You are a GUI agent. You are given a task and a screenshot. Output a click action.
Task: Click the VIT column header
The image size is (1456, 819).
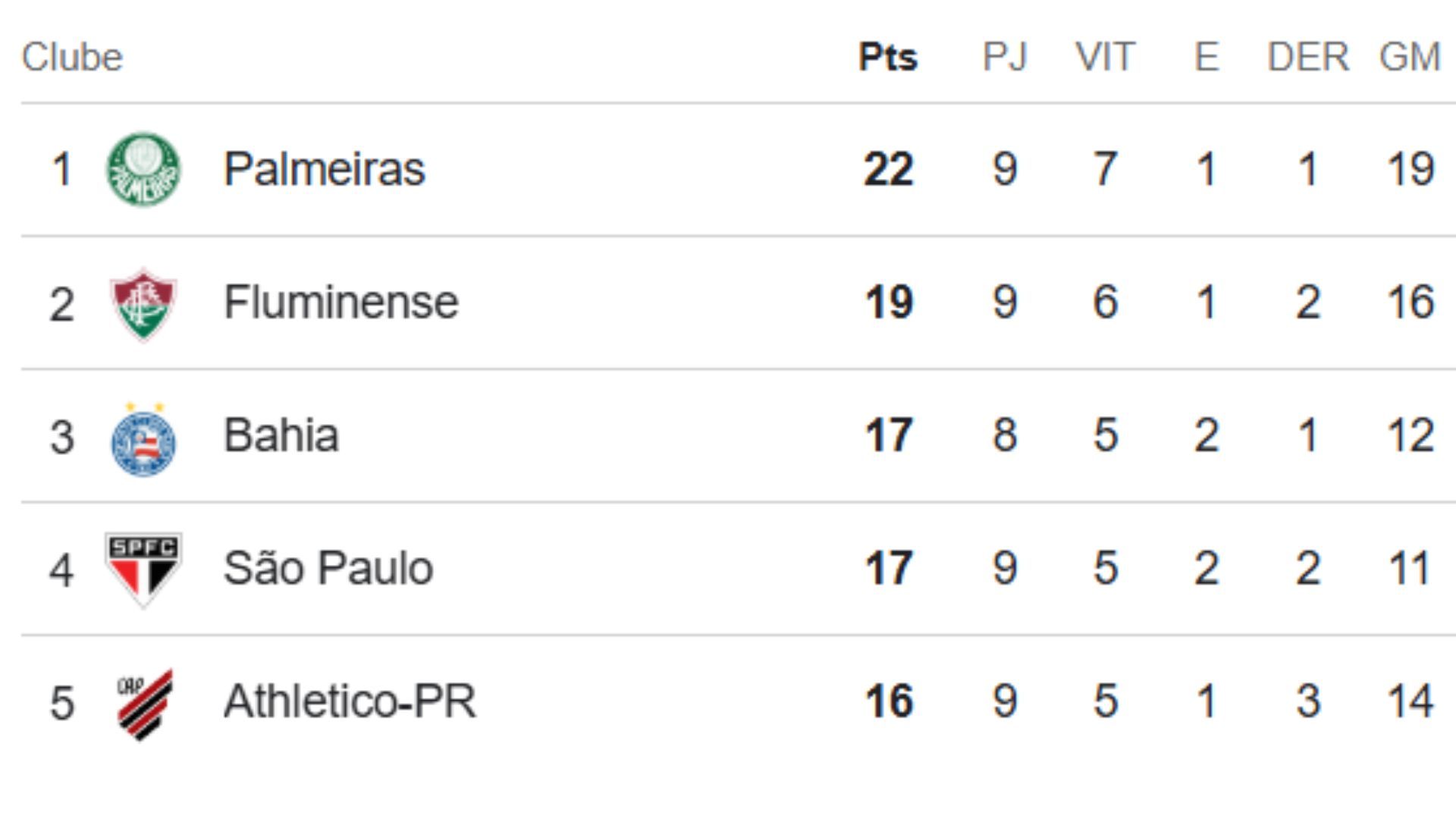point(1105,57)
